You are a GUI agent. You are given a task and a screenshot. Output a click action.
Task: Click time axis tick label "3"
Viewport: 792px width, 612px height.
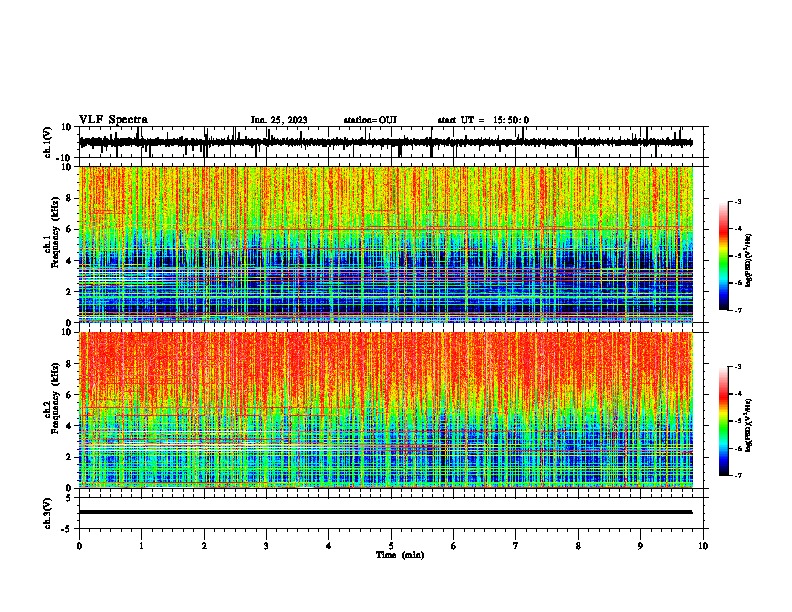[266, 546]
